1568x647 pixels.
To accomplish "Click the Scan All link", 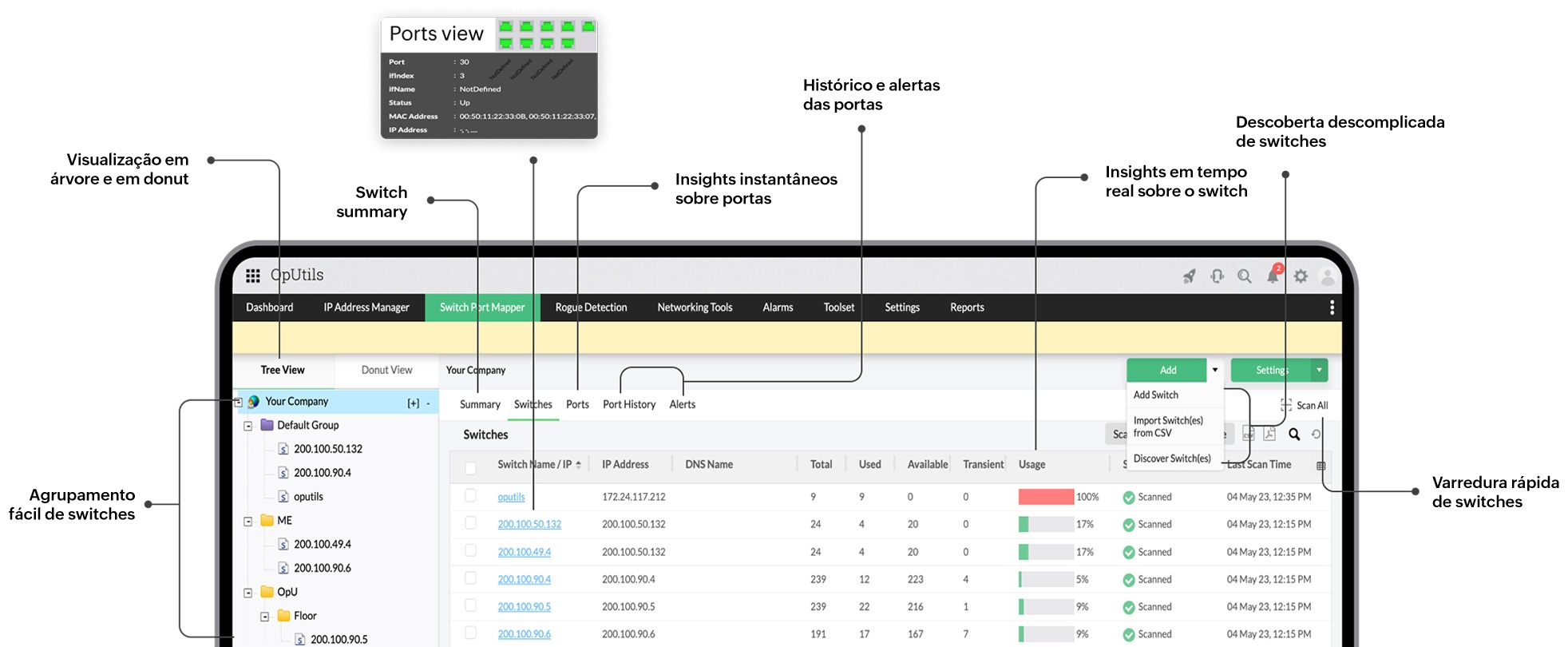I will click(x=1313, y=406).
